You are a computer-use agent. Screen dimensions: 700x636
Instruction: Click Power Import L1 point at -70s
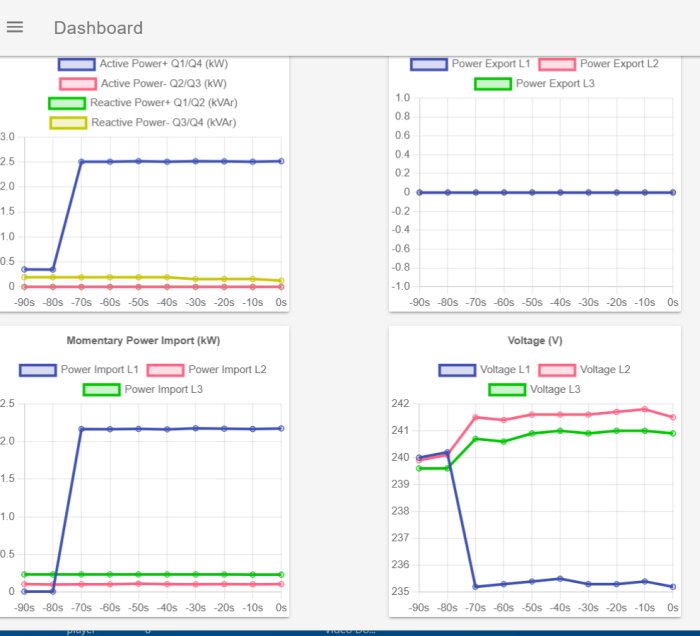pyautogui.click(x=82, y=429)
